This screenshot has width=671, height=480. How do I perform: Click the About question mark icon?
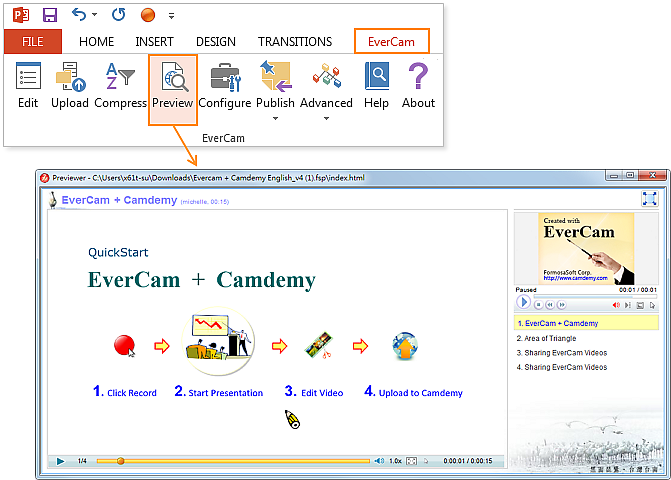(418, 76)
